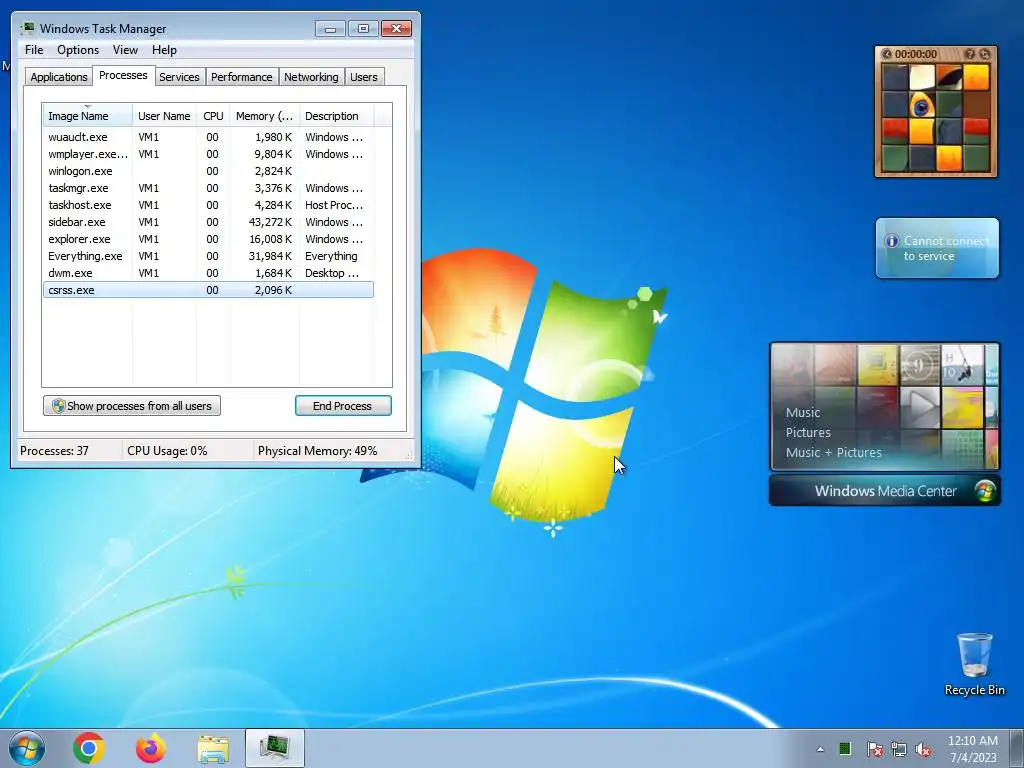The image size is (1024, 768).
Task: Open the View menu
Action: pyautogui.click(x=125, y=50)
